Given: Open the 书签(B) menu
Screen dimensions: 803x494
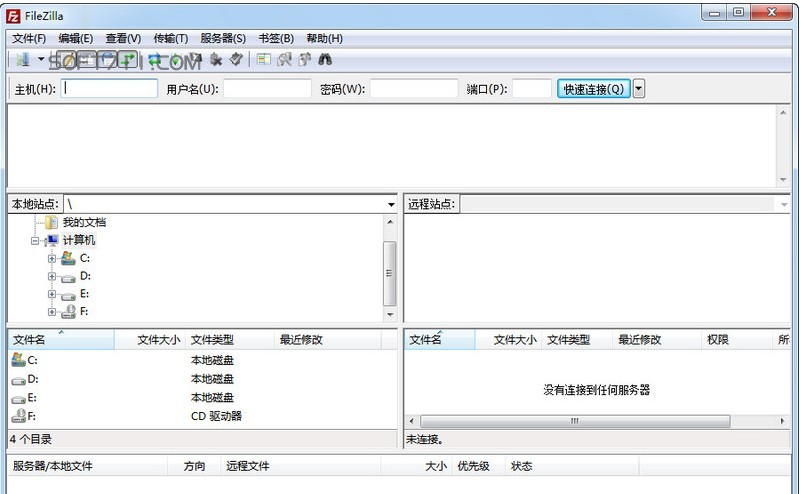Looking at the screenshot, I should [276, 38].
